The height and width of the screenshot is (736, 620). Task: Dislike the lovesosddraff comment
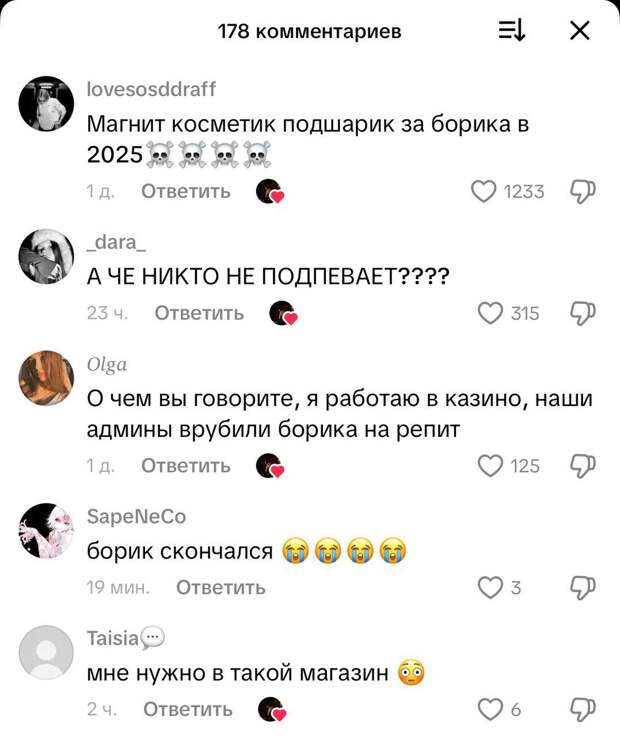(582, 192)
